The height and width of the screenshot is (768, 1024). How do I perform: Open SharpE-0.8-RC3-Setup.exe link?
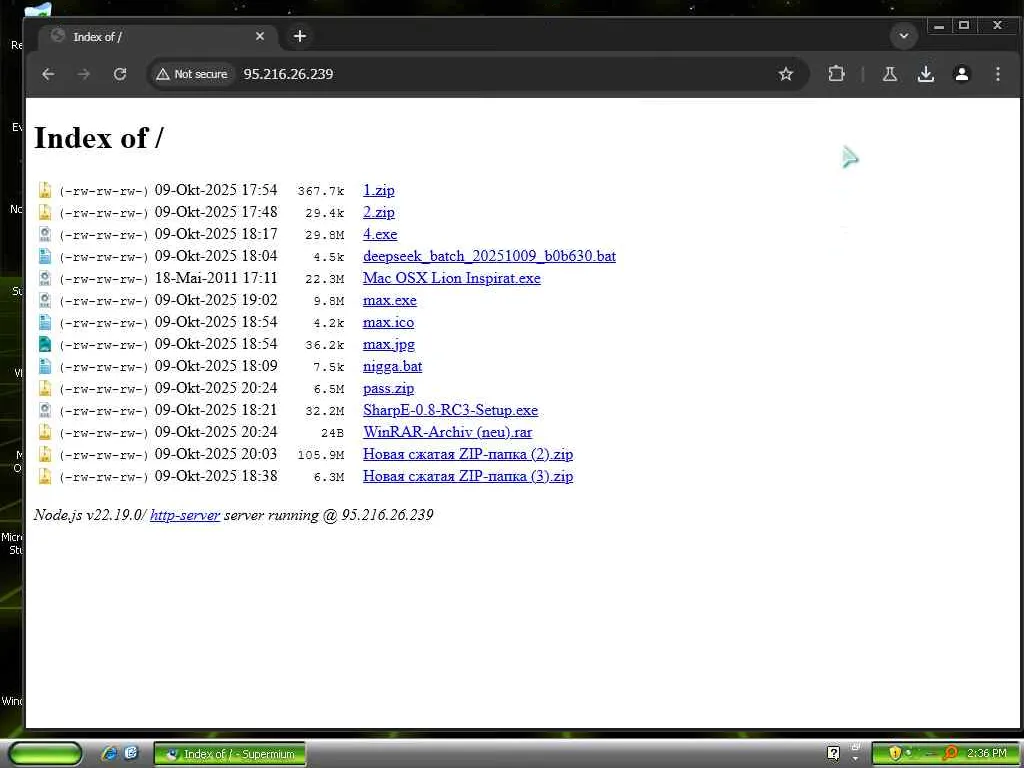451,410
